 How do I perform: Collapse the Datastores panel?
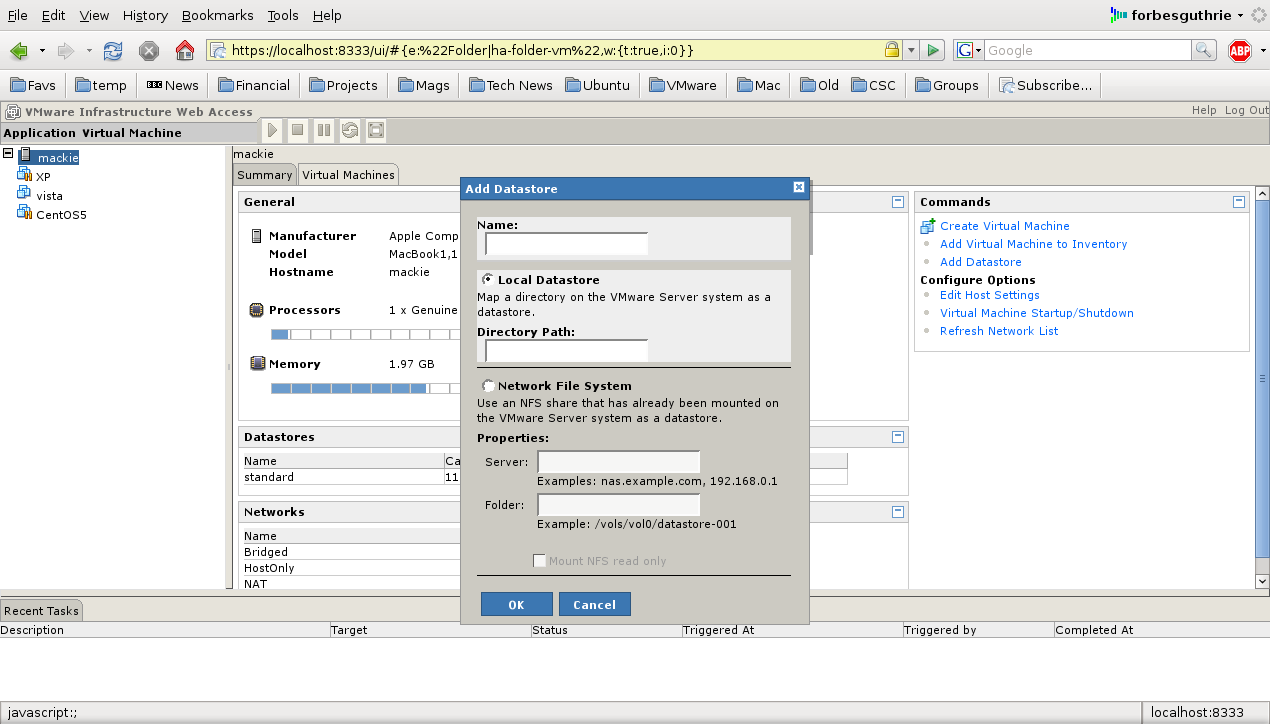(x=898, y=437)
